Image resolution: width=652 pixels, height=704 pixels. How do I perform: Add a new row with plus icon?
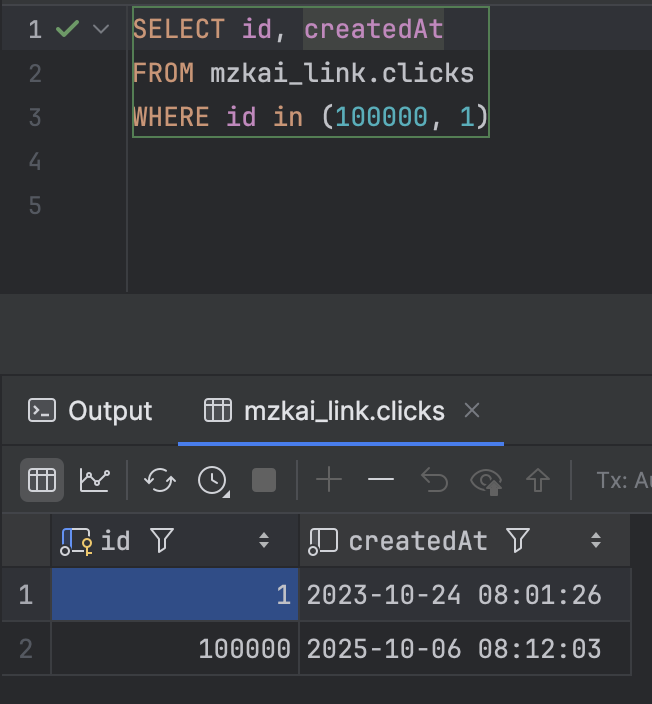(x=328, y=481)
